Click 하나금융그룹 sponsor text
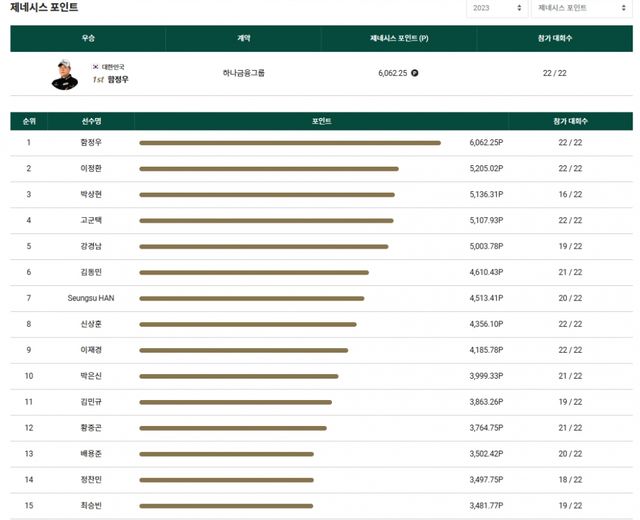The image size is (640, 520). point(244,73)
